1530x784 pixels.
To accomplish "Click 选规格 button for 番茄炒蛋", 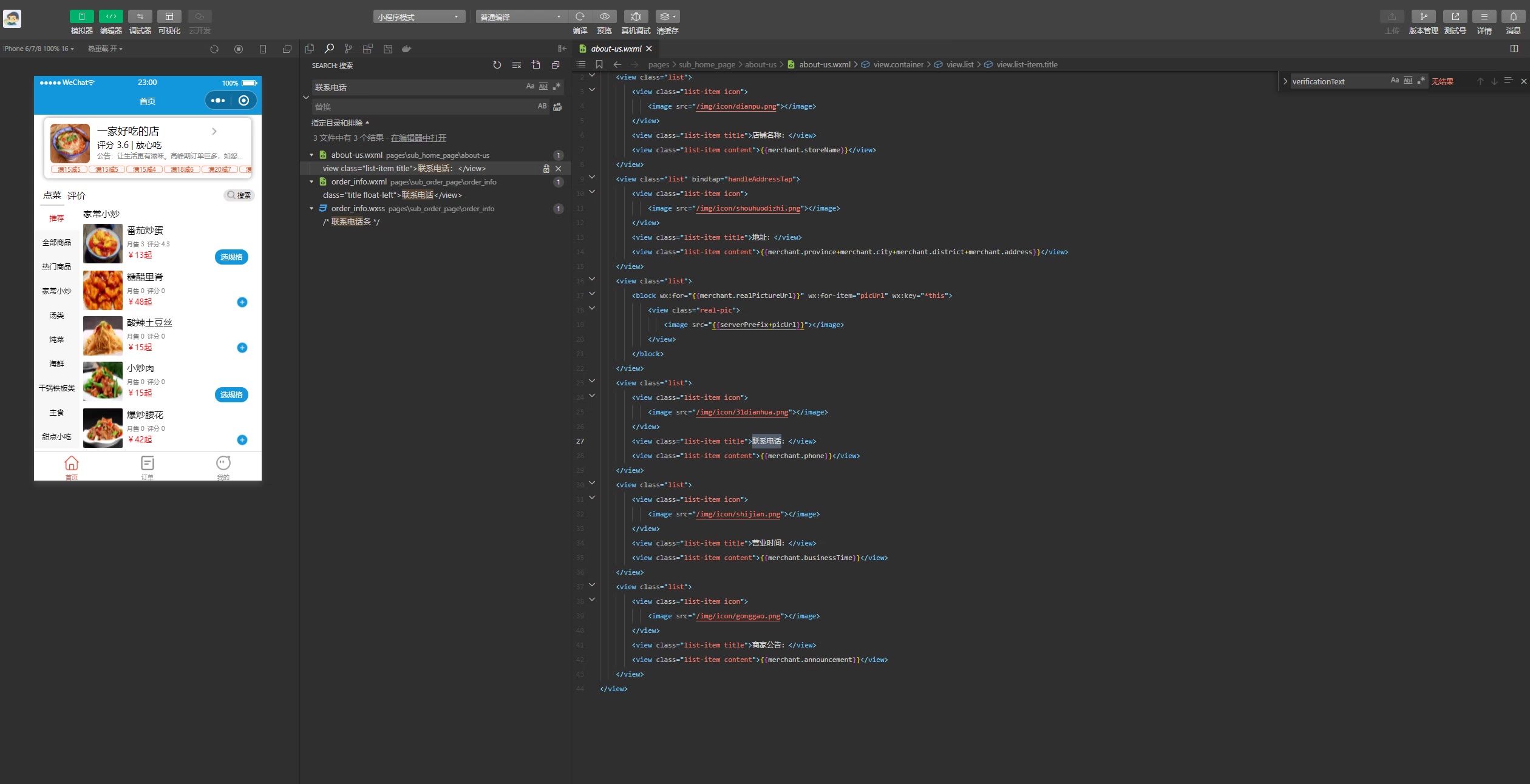I will (x=231, y=257).
